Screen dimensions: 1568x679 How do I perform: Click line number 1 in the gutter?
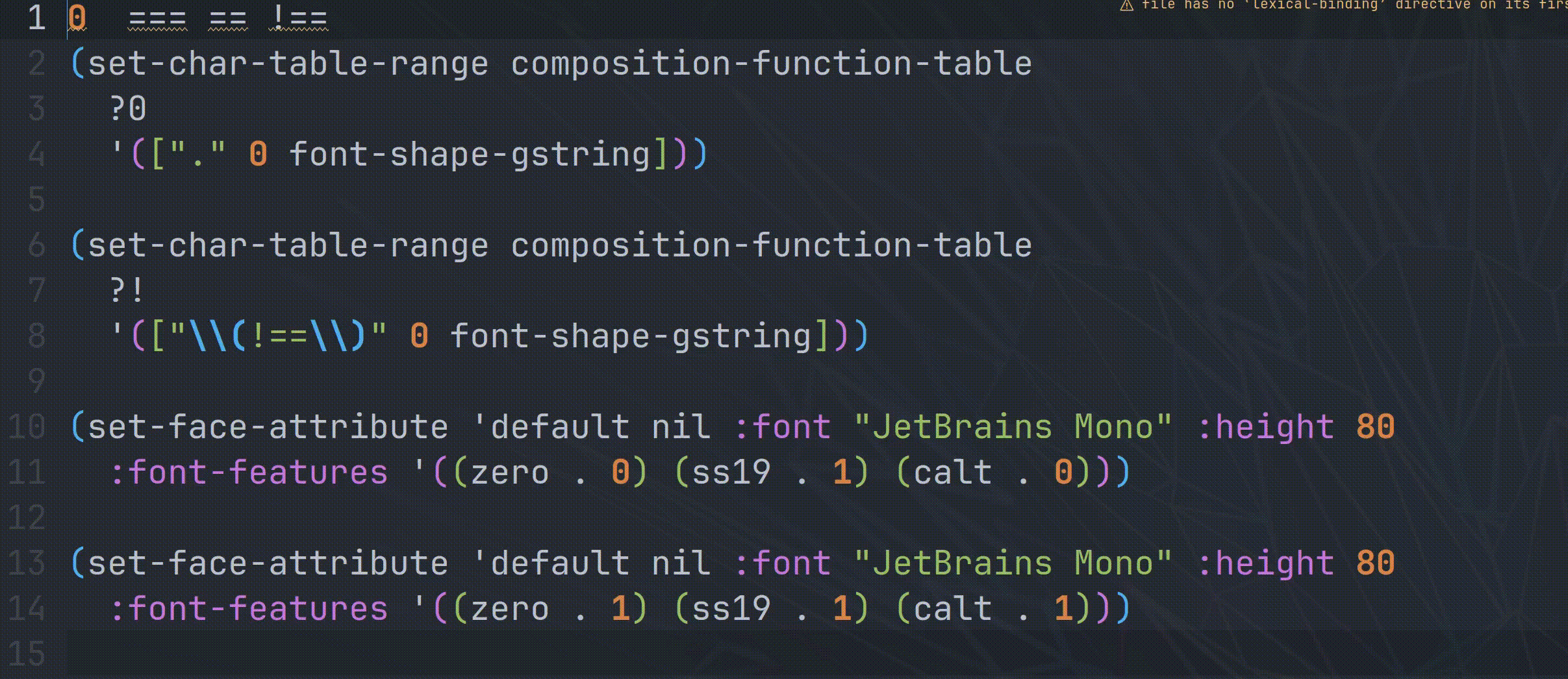[x=36, y=18]
